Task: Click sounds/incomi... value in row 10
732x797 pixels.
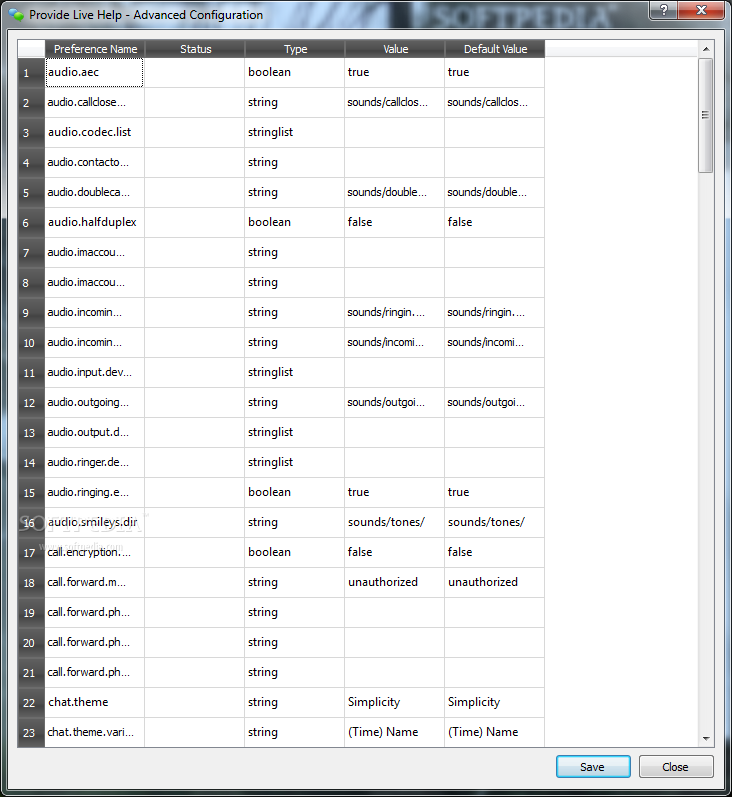Action: tap(394, 342)
